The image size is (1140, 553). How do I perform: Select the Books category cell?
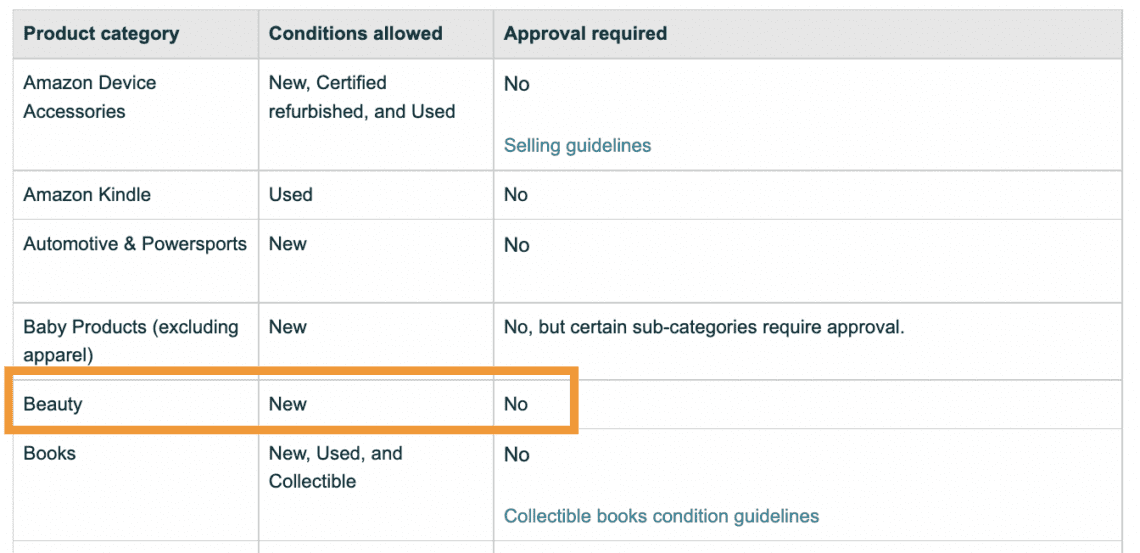point(50,454)
